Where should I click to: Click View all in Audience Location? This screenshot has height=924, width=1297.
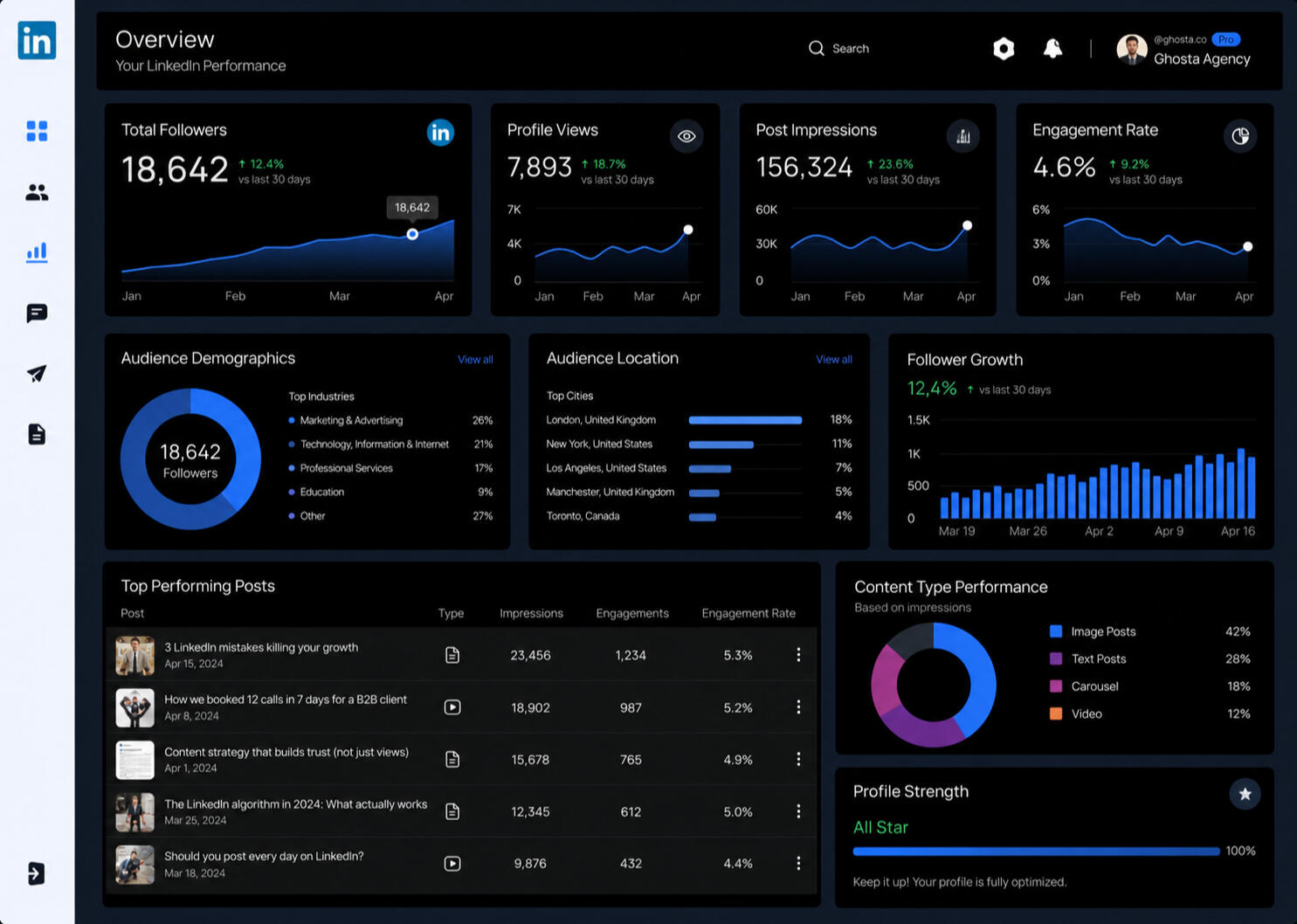pos(834,360)
